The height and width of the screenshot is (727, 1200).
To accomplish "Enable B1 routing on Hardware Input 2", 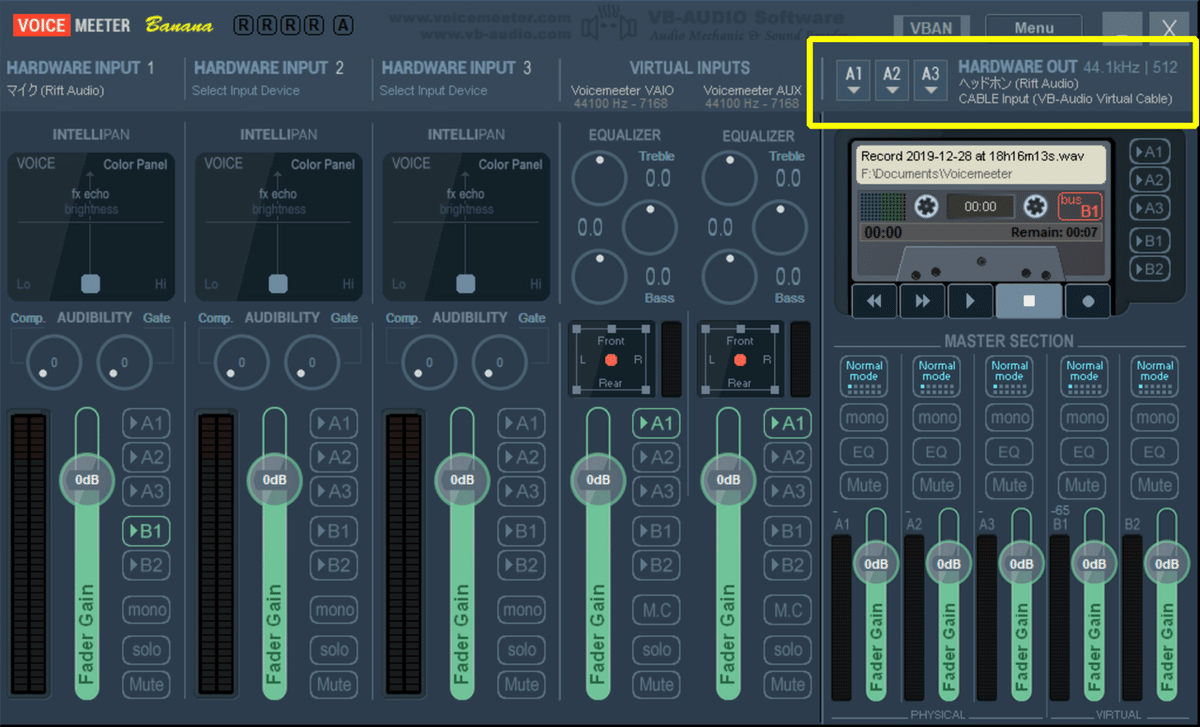I will (x=334, y=531).
